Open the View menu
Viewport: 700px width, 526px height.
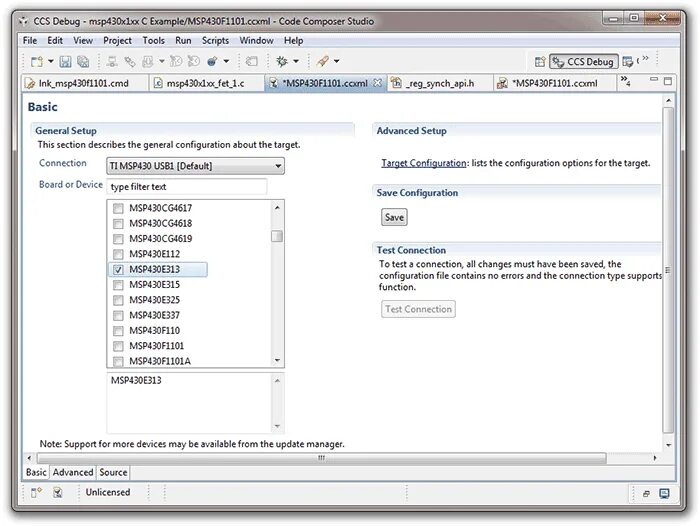tap(83, 40)
